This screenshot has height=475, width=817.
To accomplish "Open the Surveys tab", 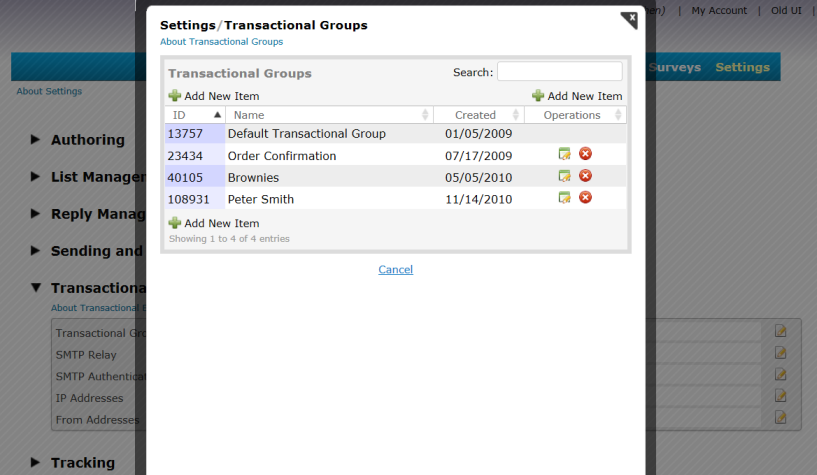I will [675, 67].
